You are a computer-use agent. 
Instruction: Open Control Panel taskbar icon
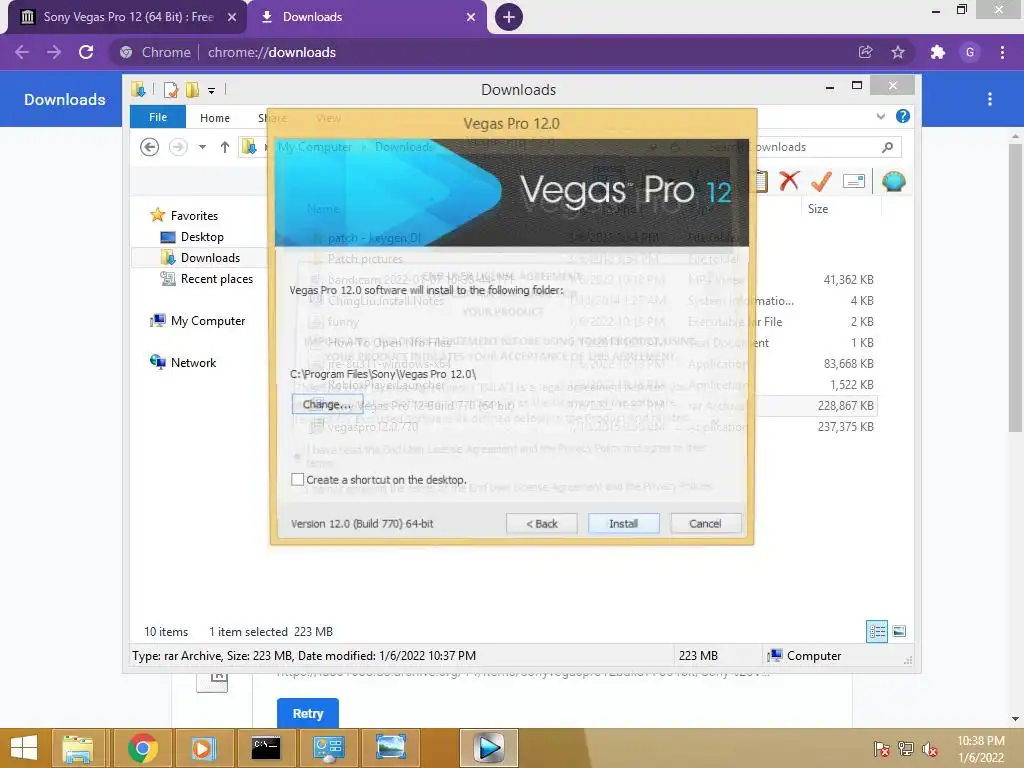(x=328, y=748)
